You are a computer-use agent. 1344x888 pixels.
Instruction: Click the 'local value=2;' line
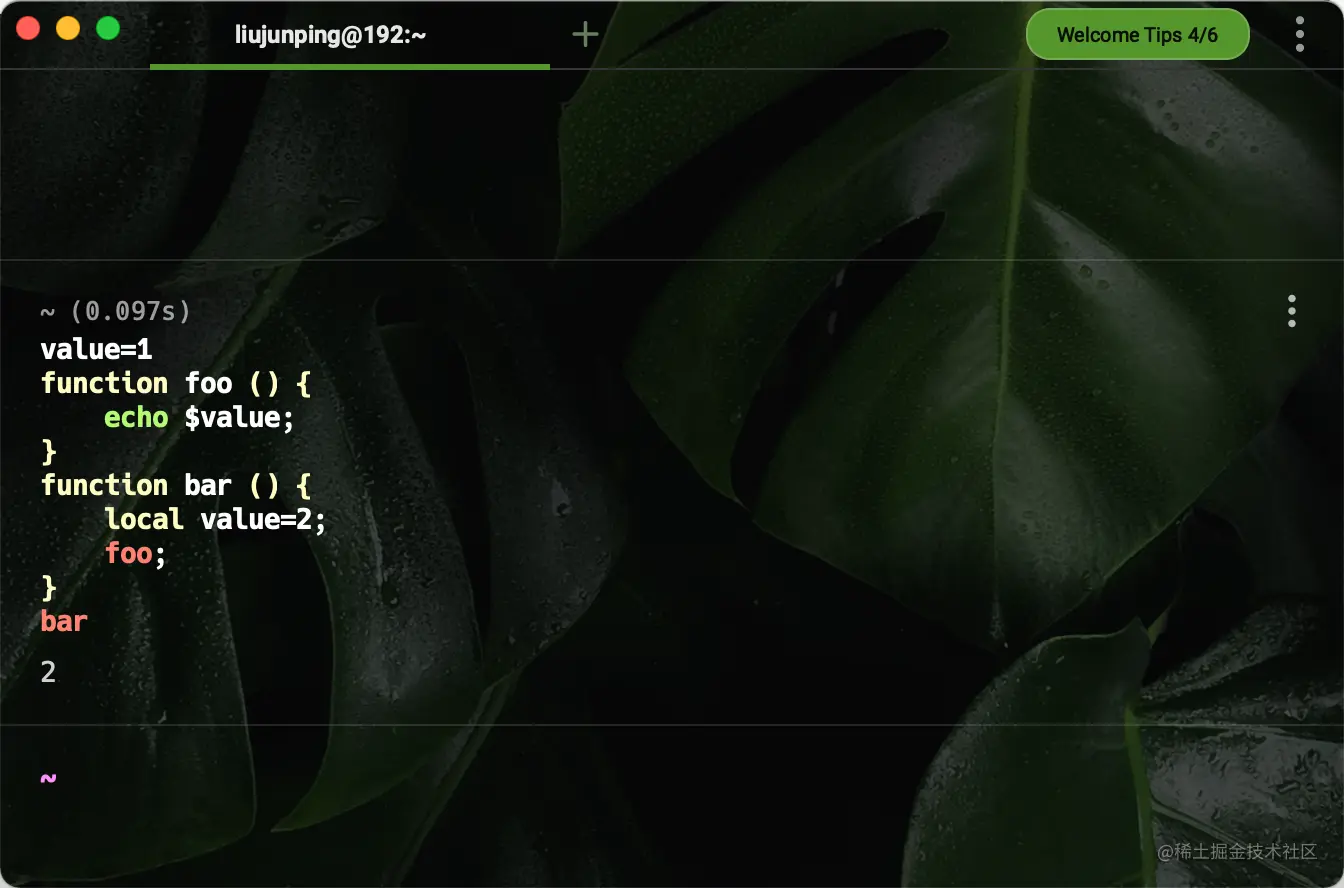(216, 520)
